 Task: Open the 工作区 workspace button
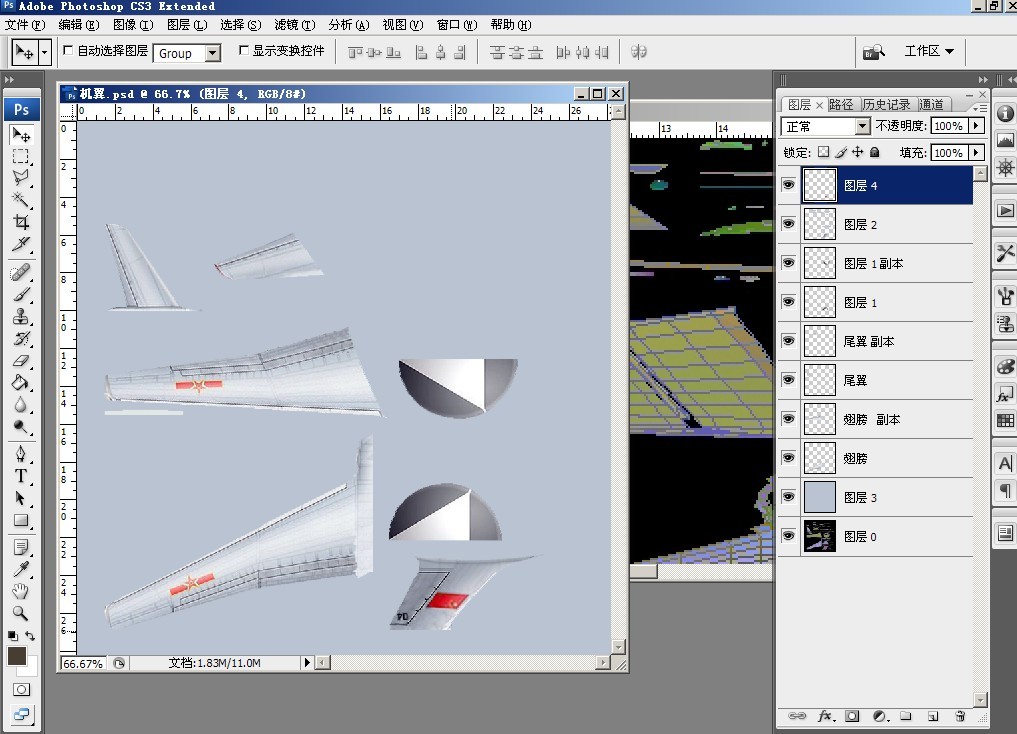929,51
